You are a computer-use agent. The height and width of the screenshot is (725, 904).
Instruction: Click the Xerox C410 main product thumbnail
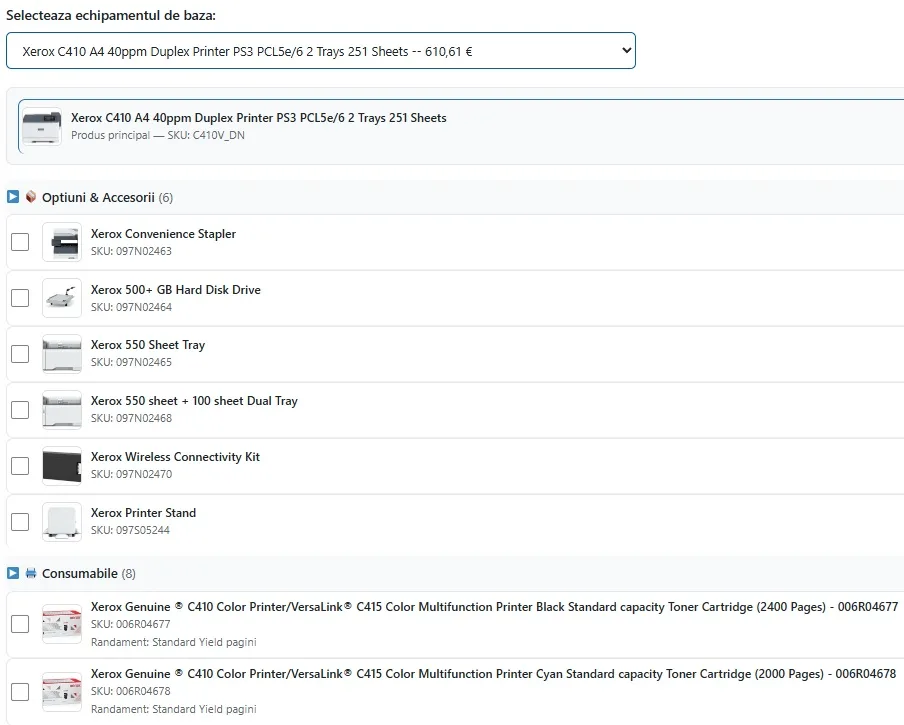[42, 127]
